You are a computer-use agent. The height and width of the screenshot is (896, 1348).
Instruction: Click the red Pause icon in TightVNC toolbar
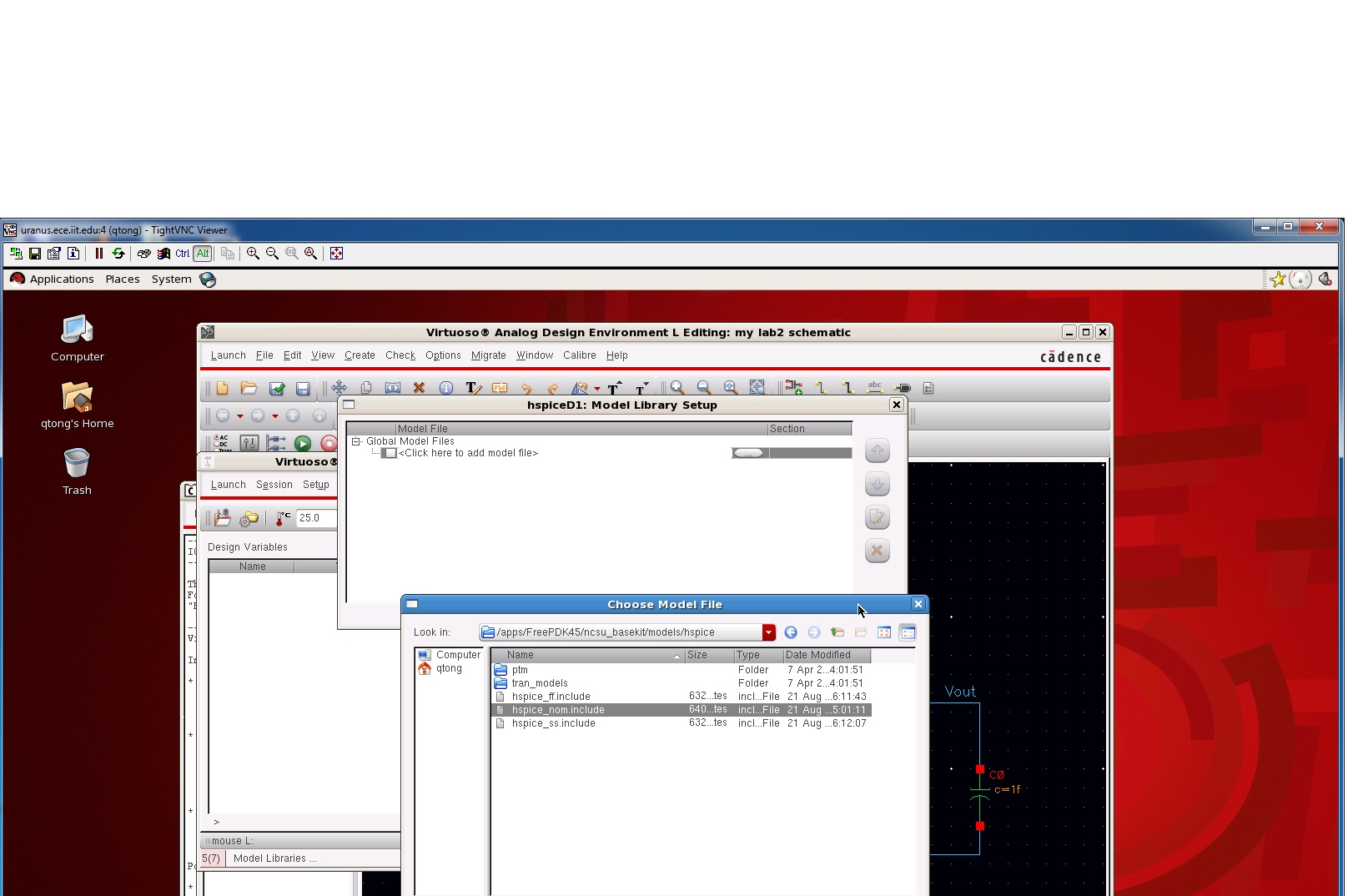[99, 254]
